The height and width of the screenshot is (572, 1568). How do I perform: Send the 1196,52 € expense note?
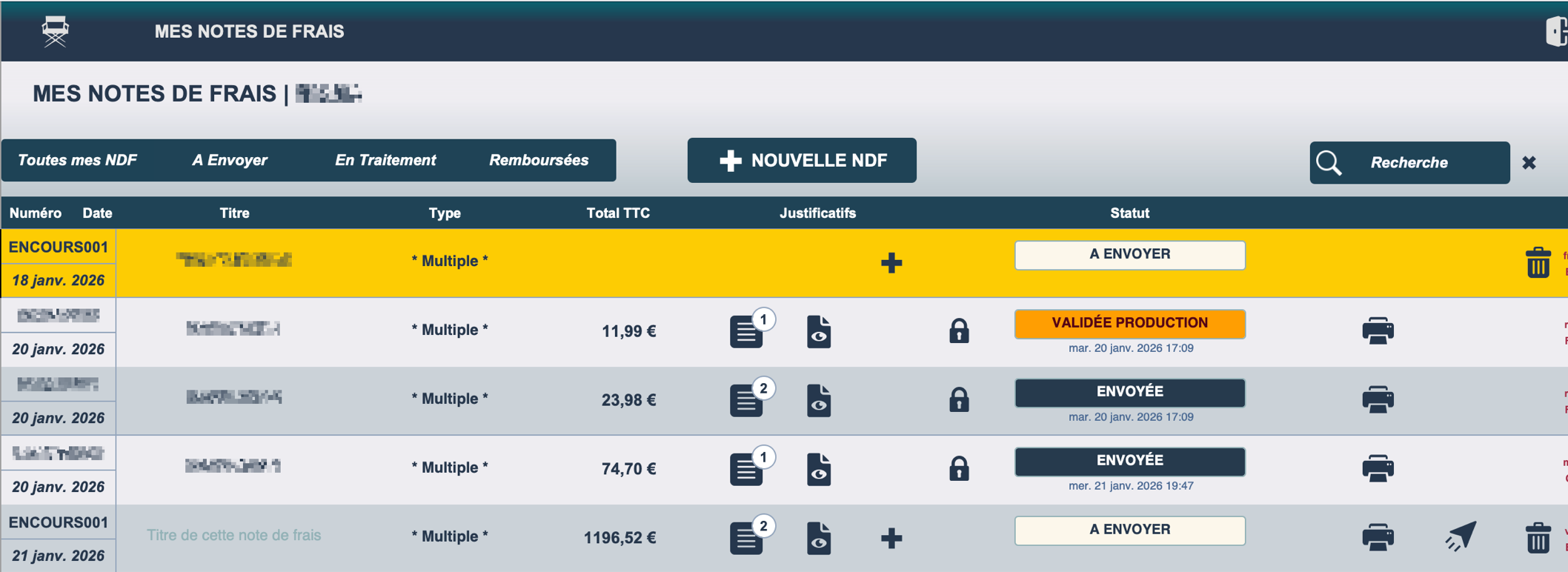tap(1461, 536)
